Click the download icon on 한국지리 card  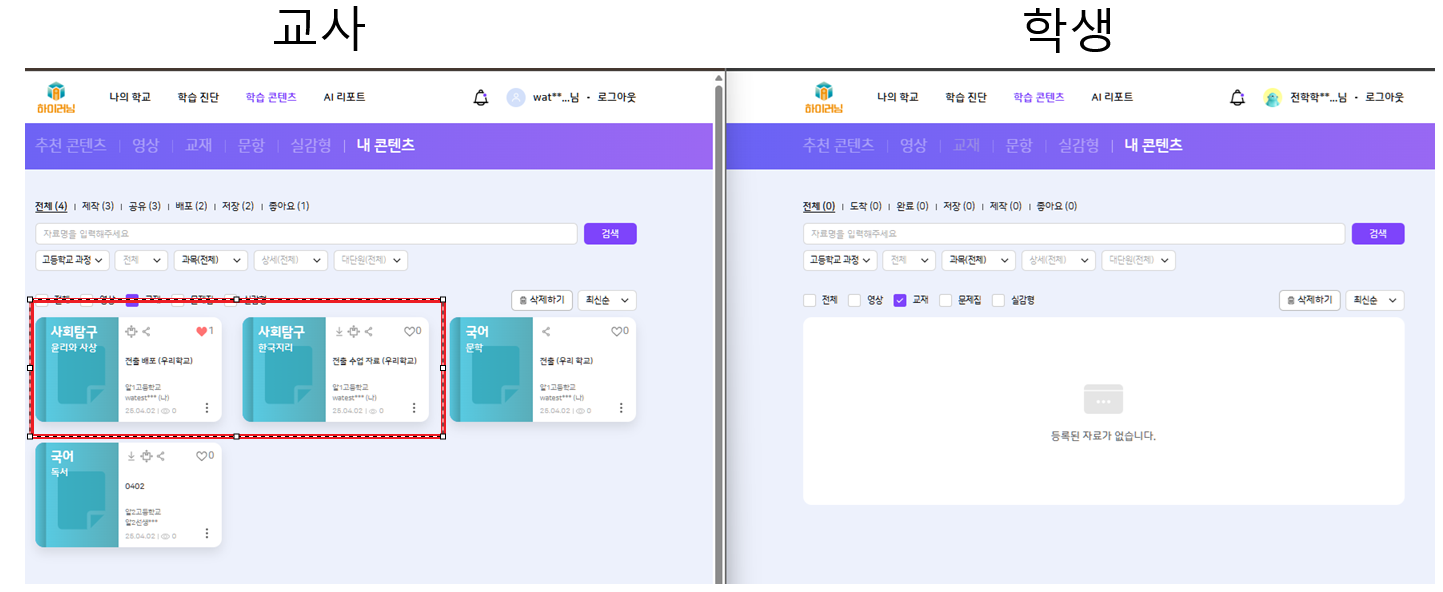pos(339,331)
